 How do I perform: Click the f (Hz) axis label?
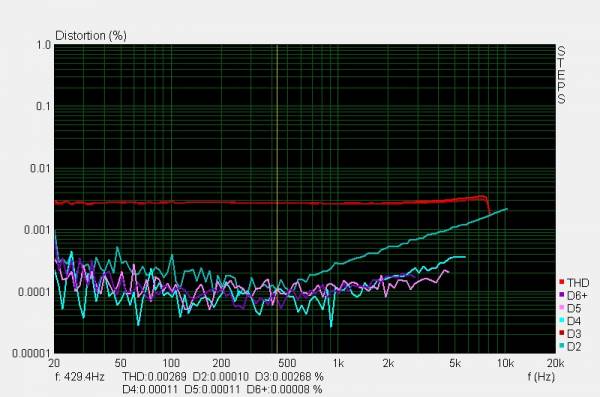pyautogui.click(x=541, y=377)
